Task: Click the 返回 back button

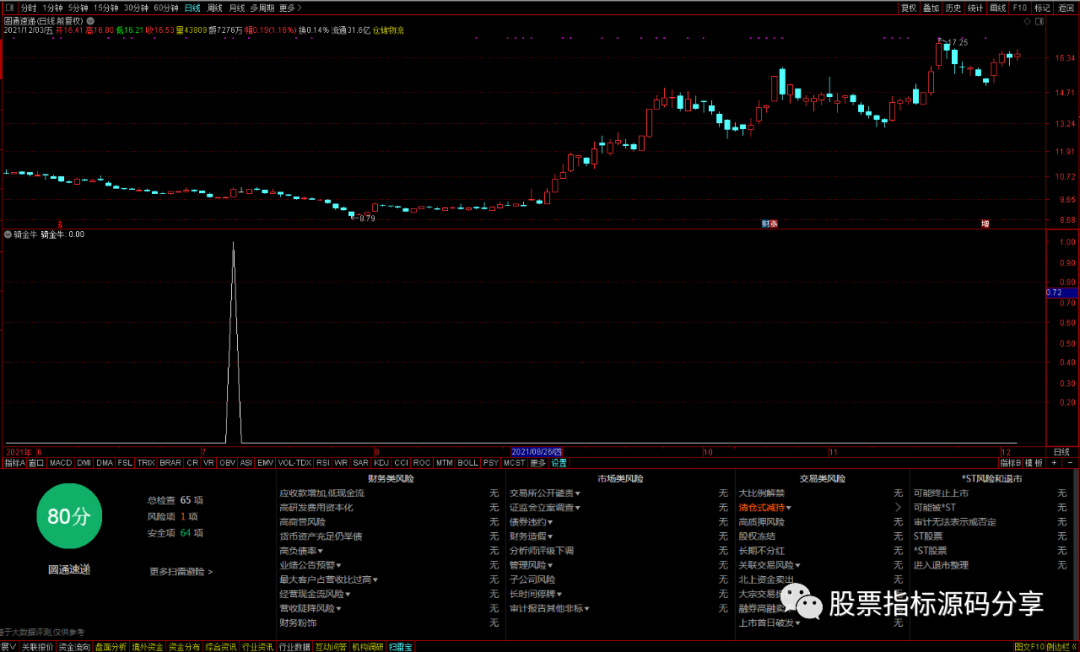Action: pos(1066,8)
